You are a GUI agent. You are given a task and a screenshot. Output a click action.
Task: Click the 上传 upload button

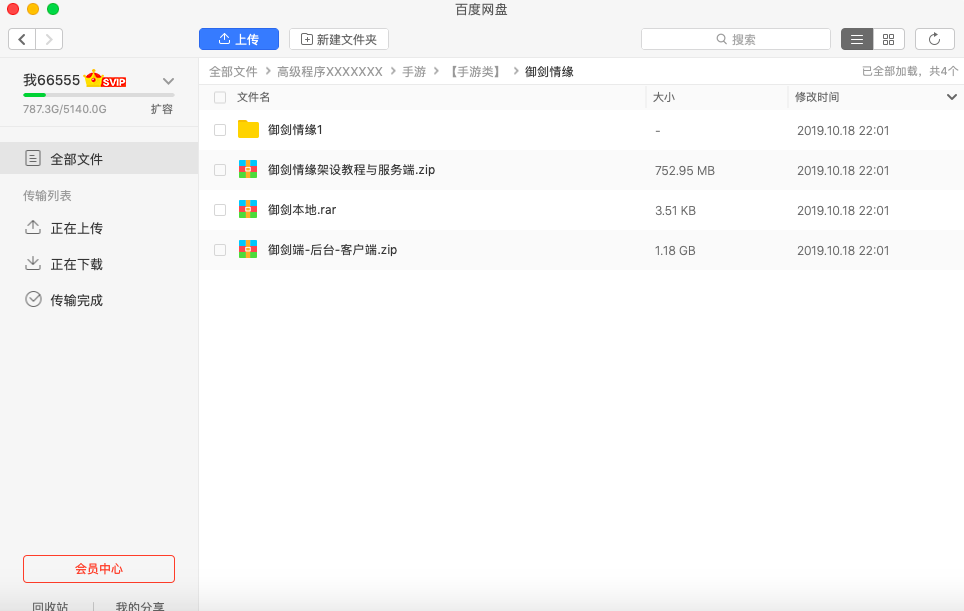point(239,39)
